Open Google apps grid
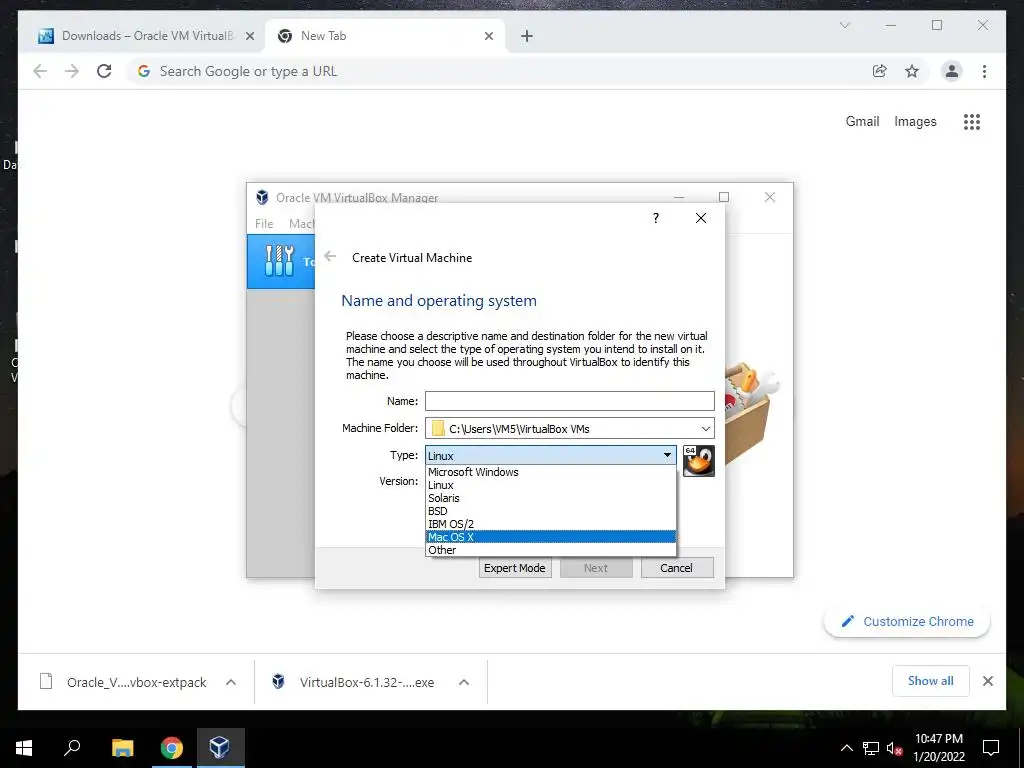Screen dimensions: 1024x768 pyautogui.click(x=972, y=121)
